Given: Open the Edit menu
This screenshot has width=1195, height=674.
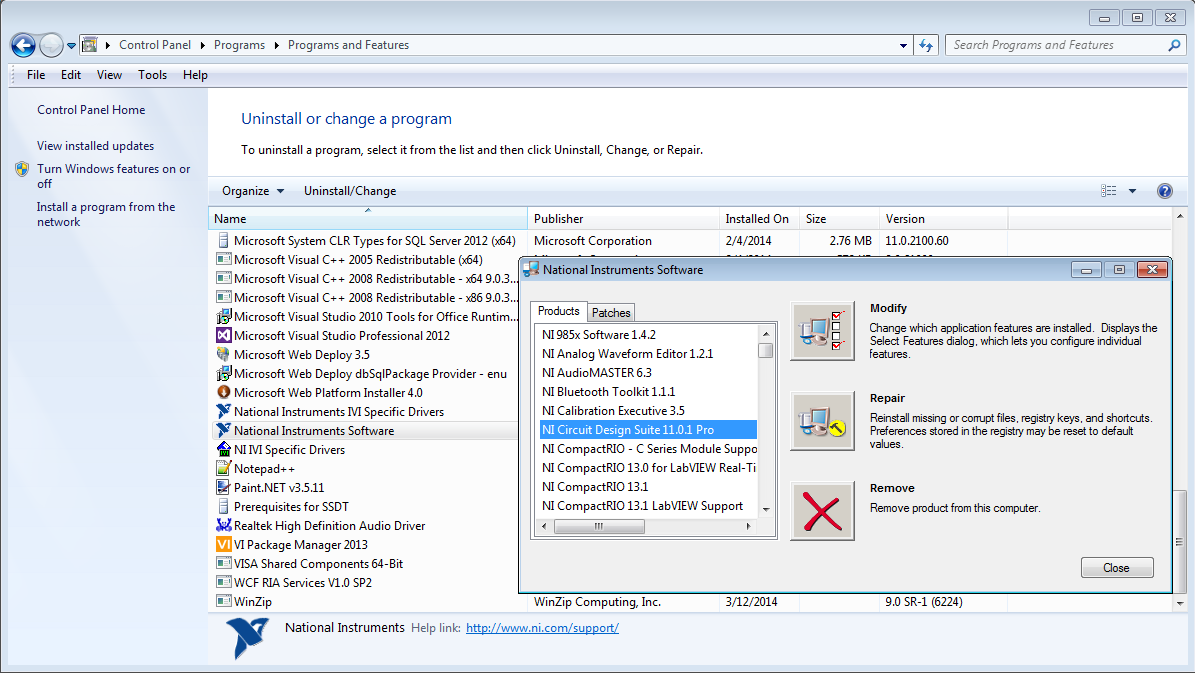Looking at the screenshot, I should pos(71,75).
